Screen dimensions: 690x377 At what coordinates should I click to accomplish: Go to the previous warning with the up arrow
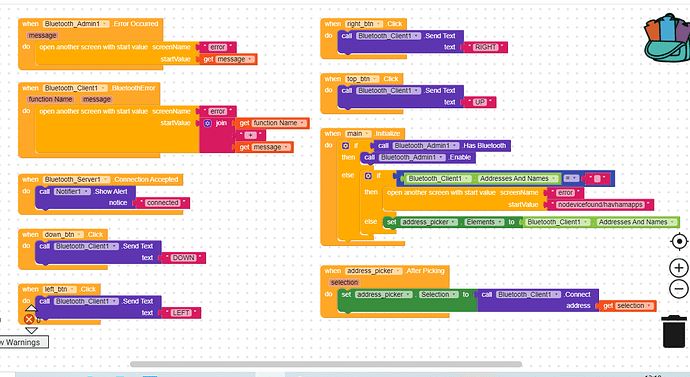pyautogui.click(x=31, y=308)
